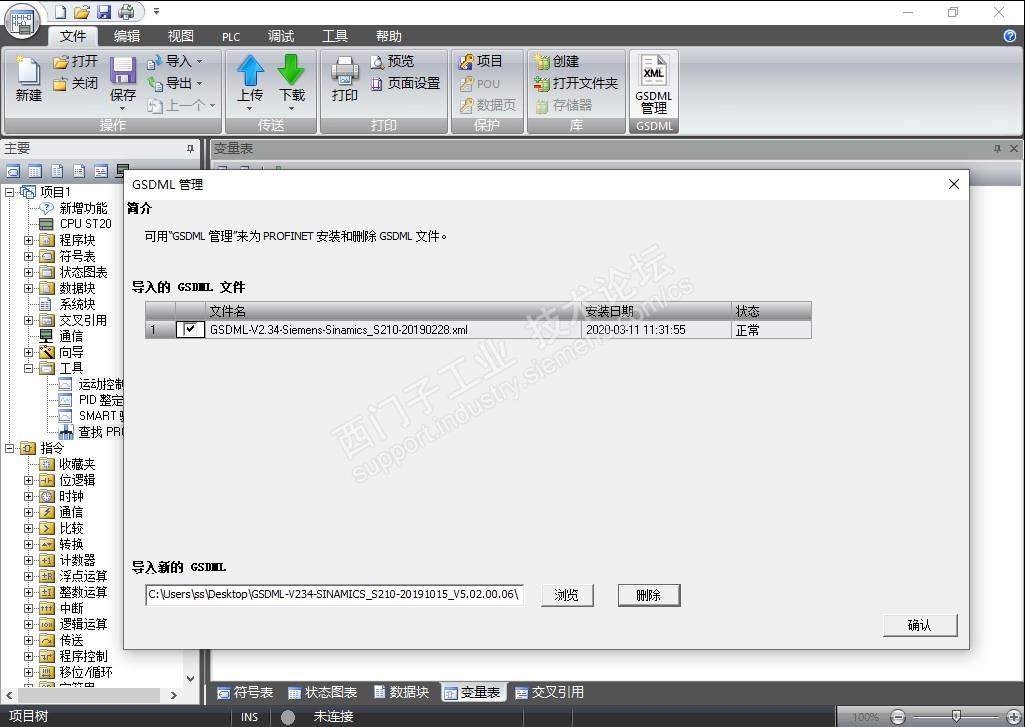
Task: Toggle checkbox for GSDML-V2.34 S210 file
Action: (x=190, y=329)
